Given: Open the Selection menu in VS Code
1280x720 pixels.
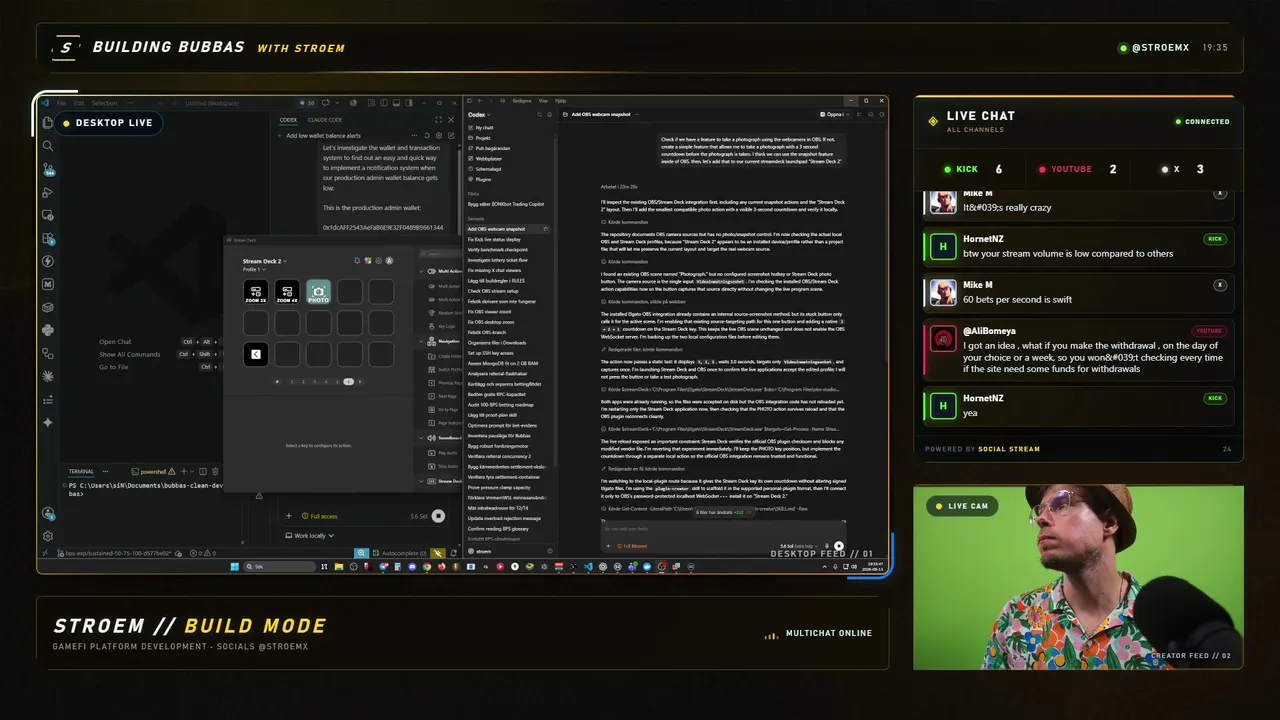Looking at the screenshot, I should [x=104, y=103].
